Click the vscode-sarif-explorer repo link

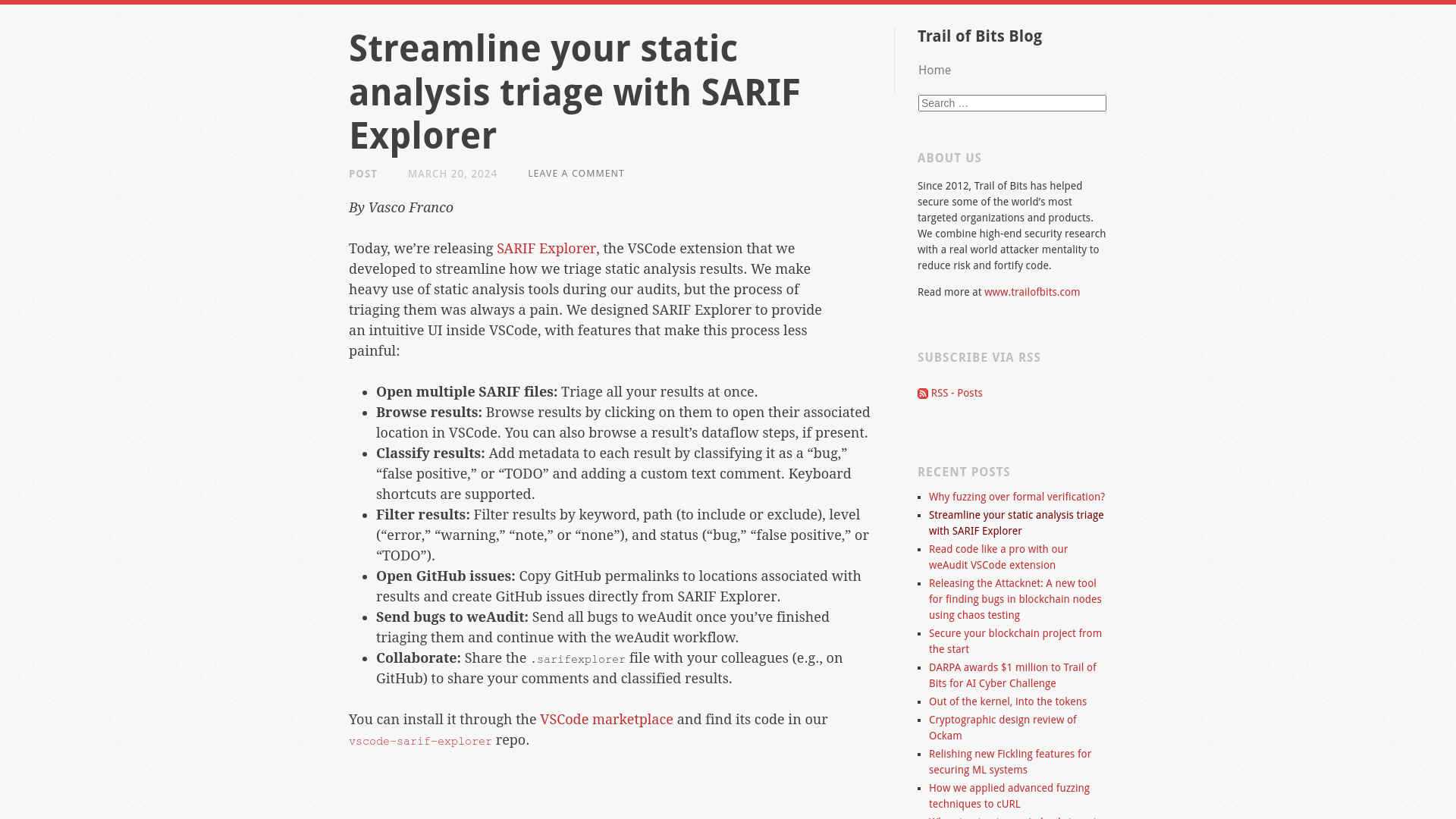pos(420,740)
